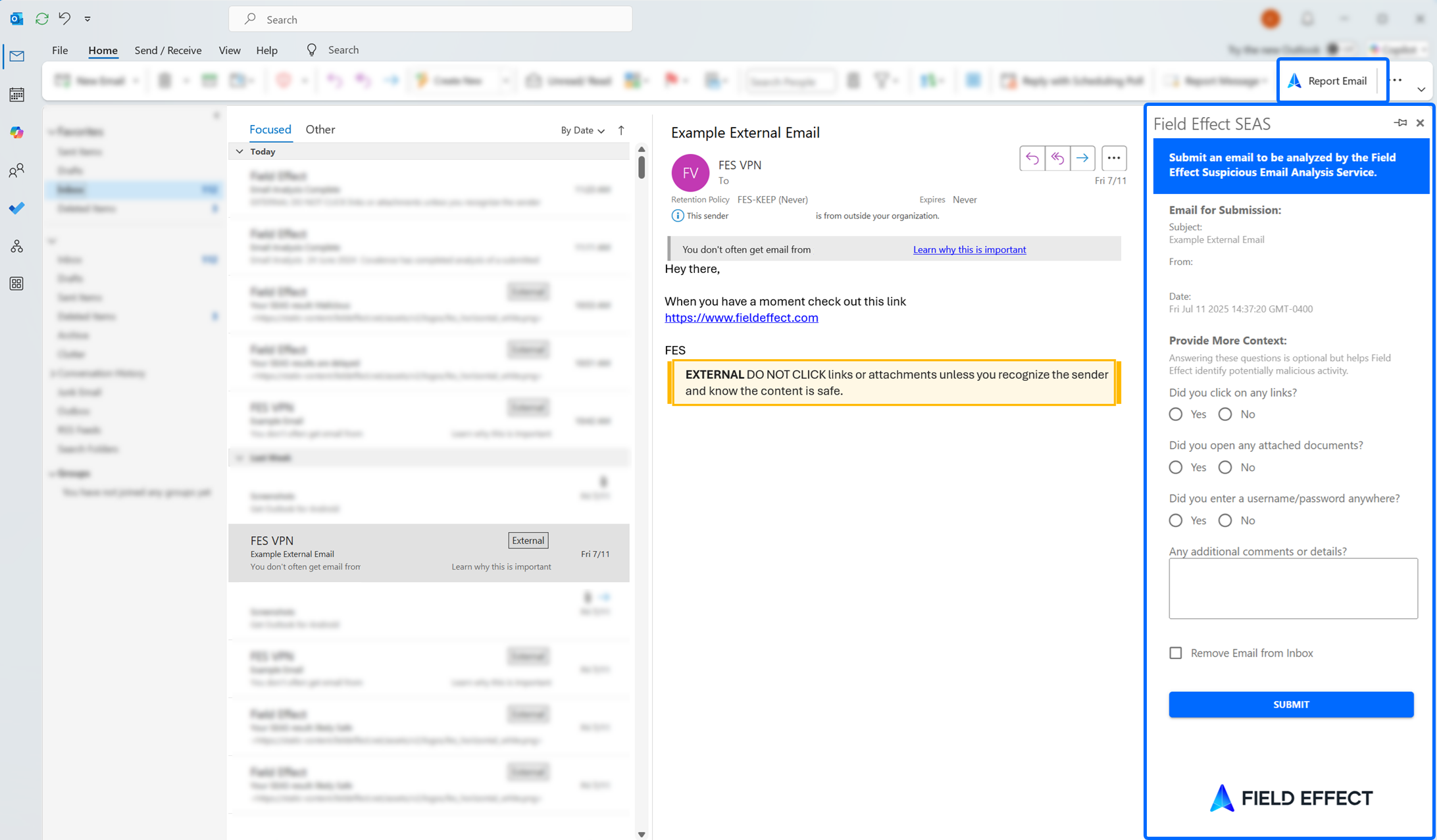
Task: Open the Send / Receive menu tab
Action: point(168,50)
